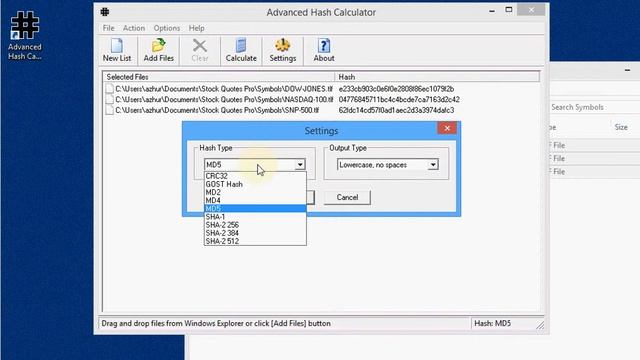Open the File menu
640x360 pixels.
[108, 28]
